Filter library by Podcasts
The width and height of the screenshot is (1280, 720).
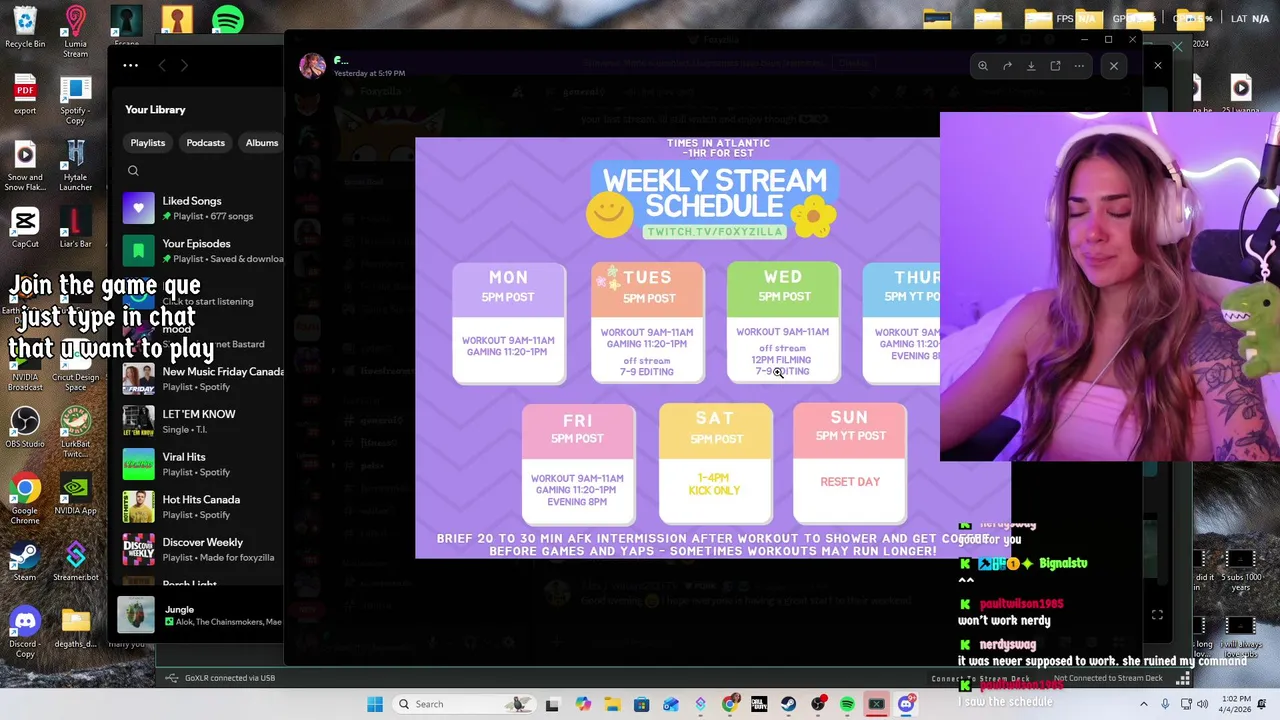[x=205, y=143]
